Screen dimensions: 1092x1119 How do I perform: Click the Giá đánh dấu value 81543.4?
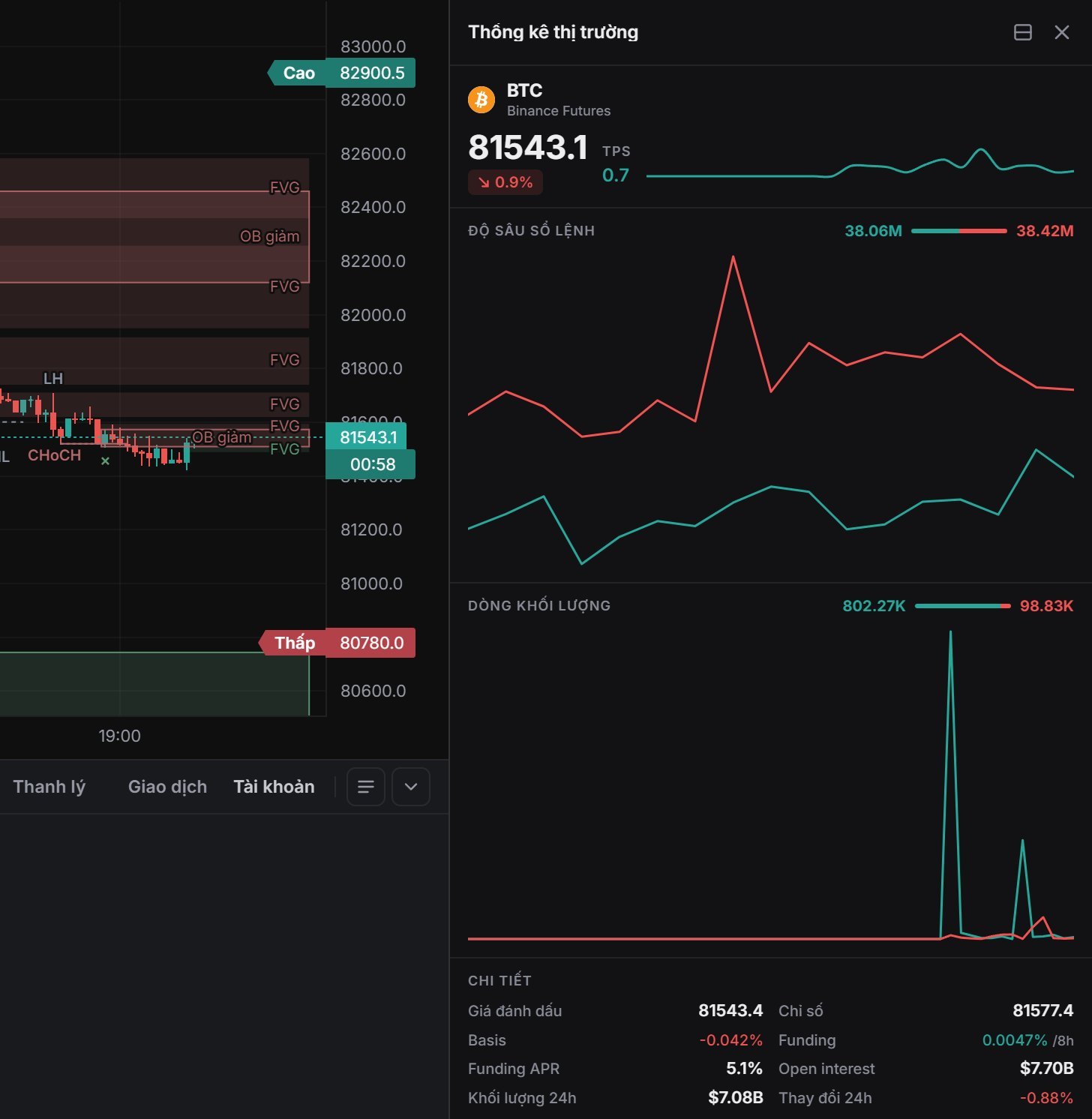point(730,1011)
